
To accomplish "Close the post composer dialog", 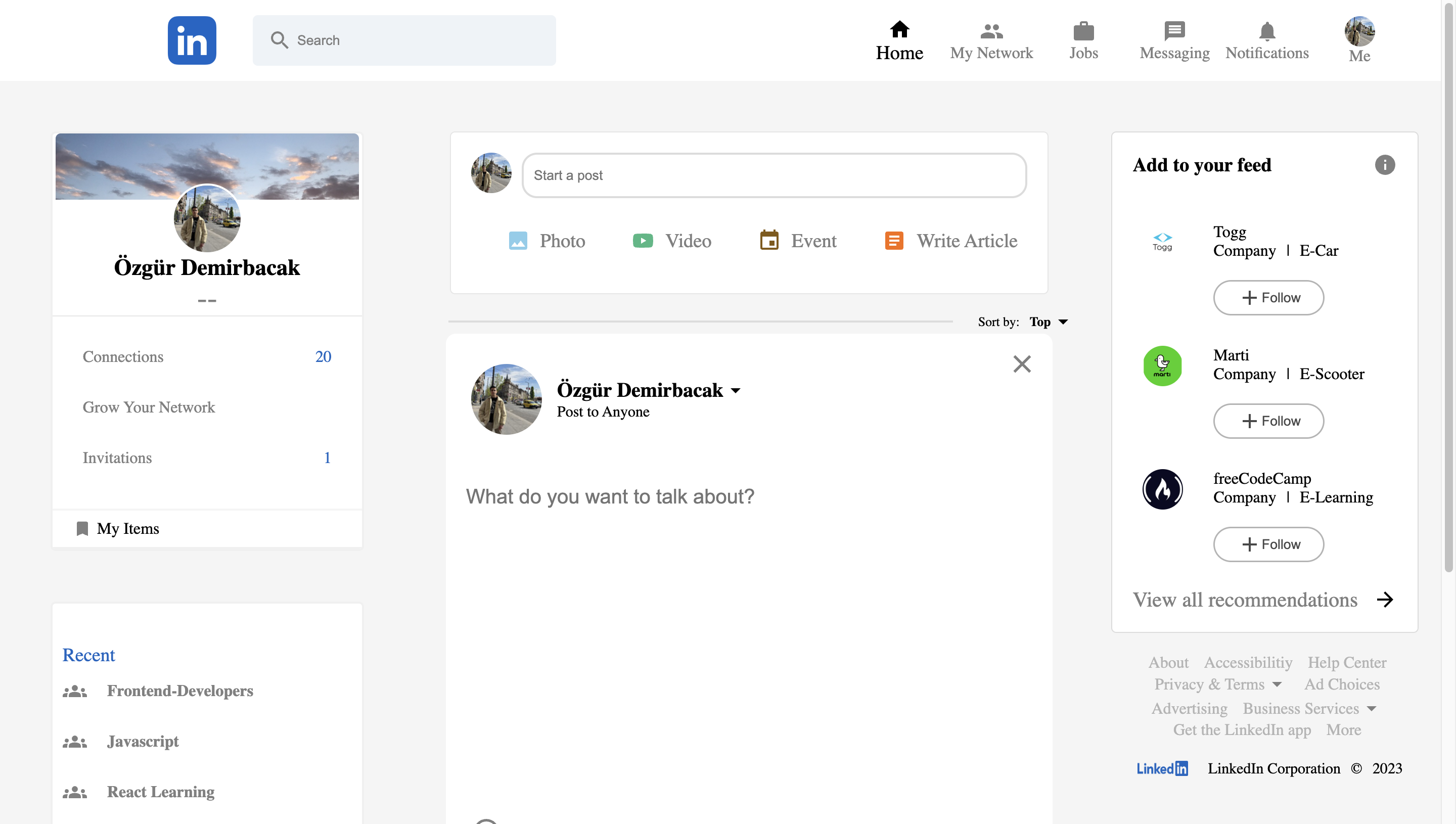I will coord(1022,364).
